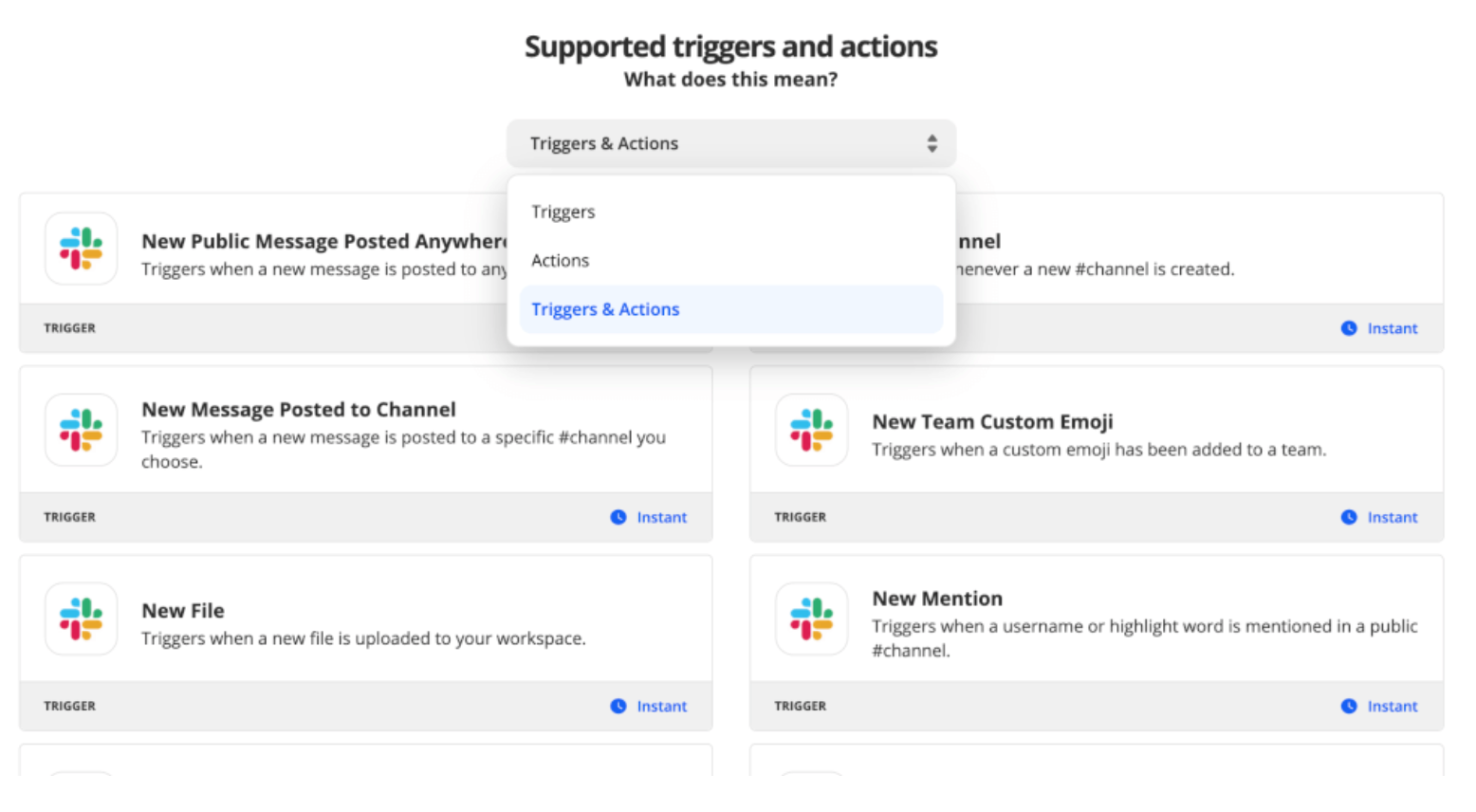Click Slack icon on New Public Message card

[x=82, y=249]
